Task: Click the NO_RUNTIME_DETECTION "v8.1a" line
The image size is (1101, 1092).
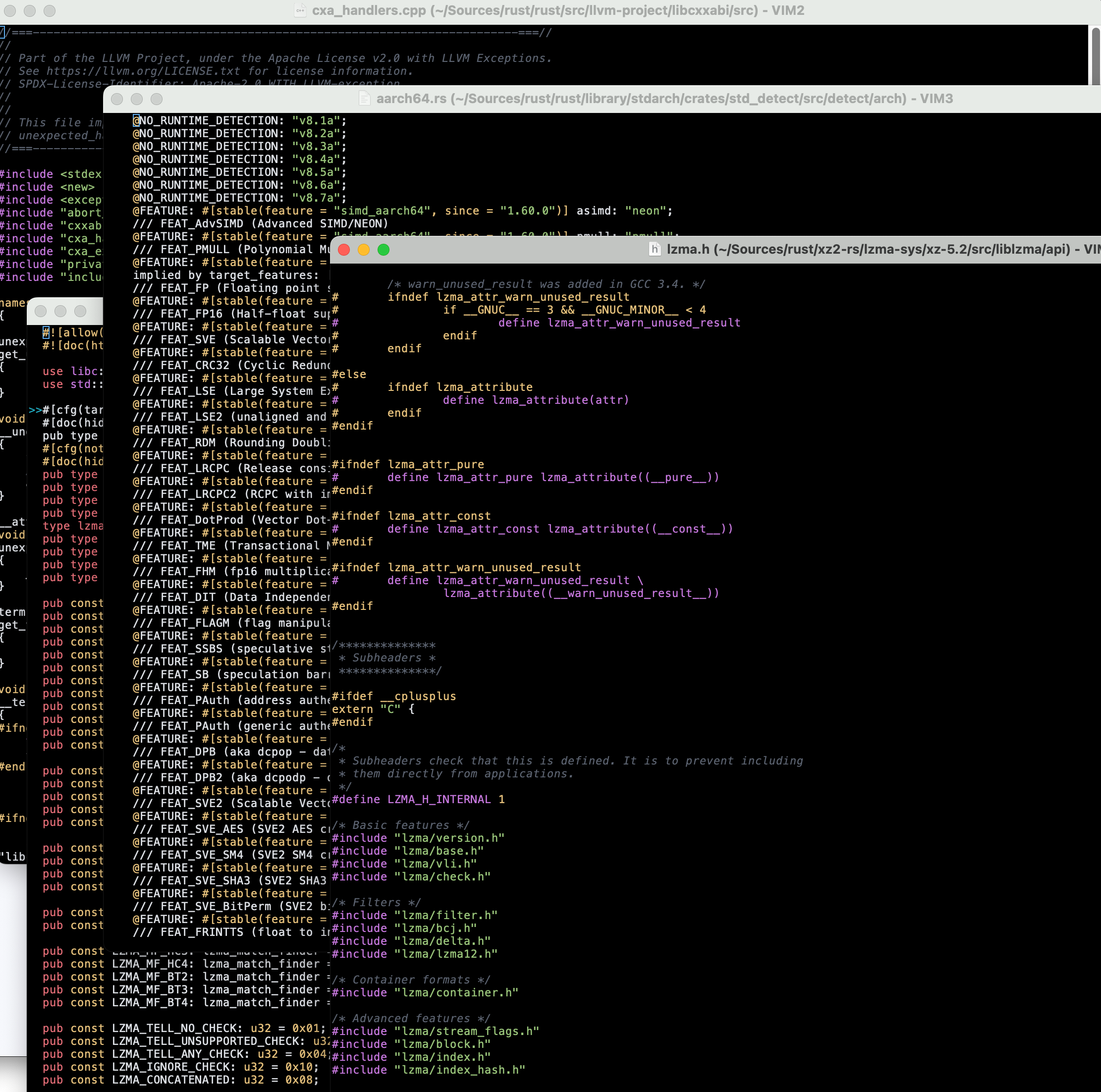Action: pos(240,120)
